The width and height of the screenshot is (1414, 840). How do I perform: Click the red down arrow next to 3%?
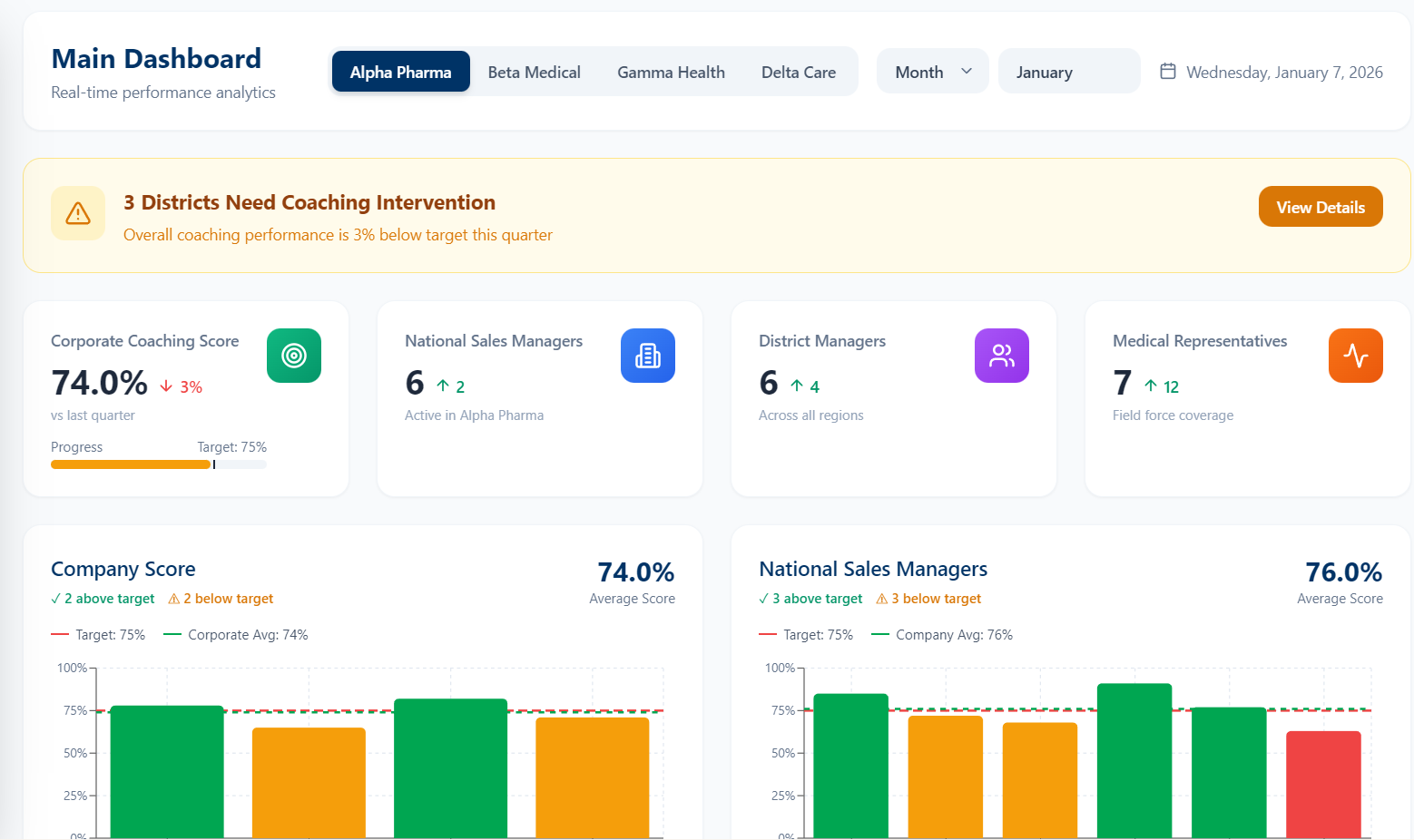pos(166,386)
